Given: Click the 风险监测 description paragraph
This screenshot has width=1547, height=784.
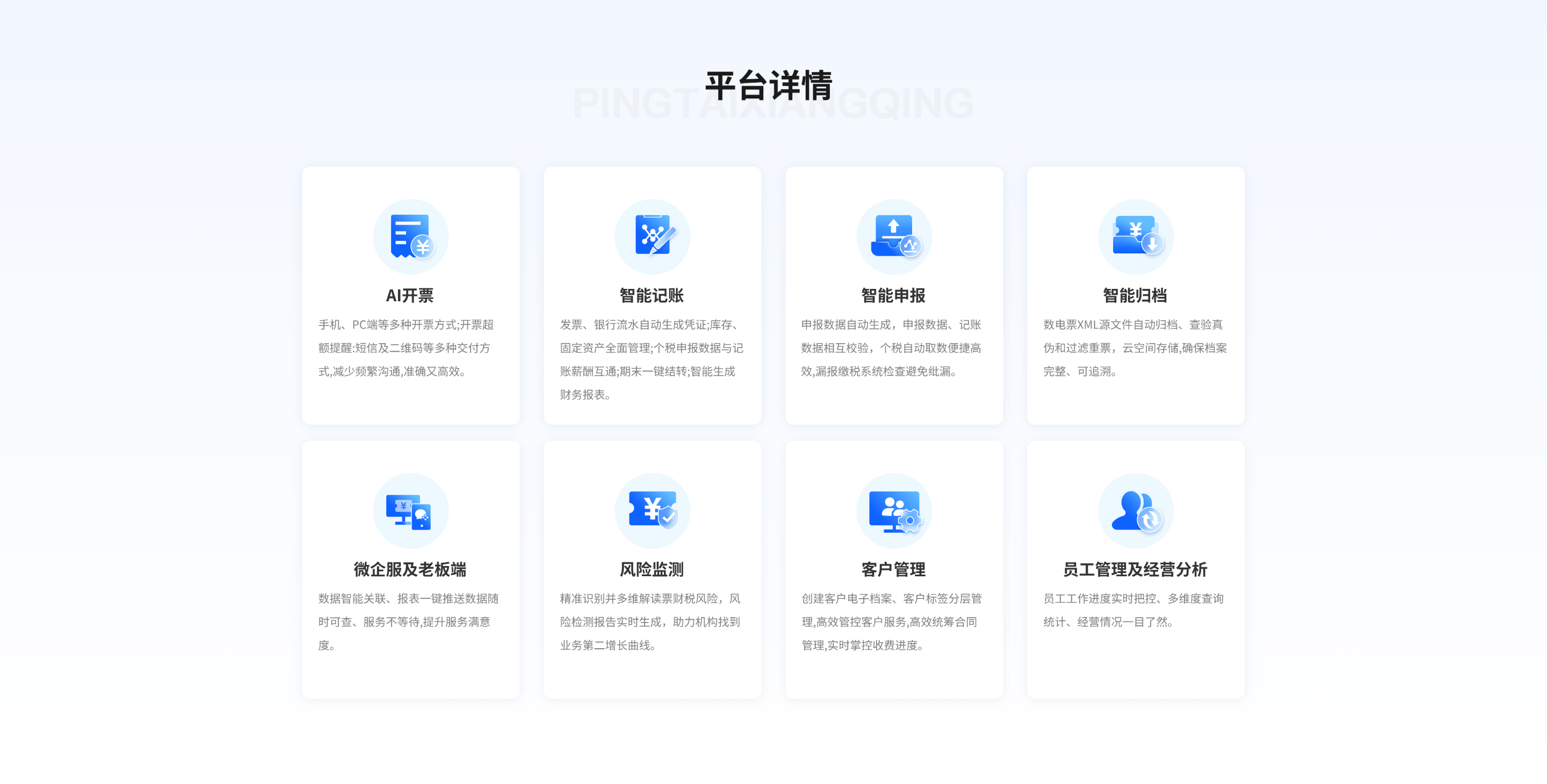Looking at the screenshot, I should pos(653,622).
